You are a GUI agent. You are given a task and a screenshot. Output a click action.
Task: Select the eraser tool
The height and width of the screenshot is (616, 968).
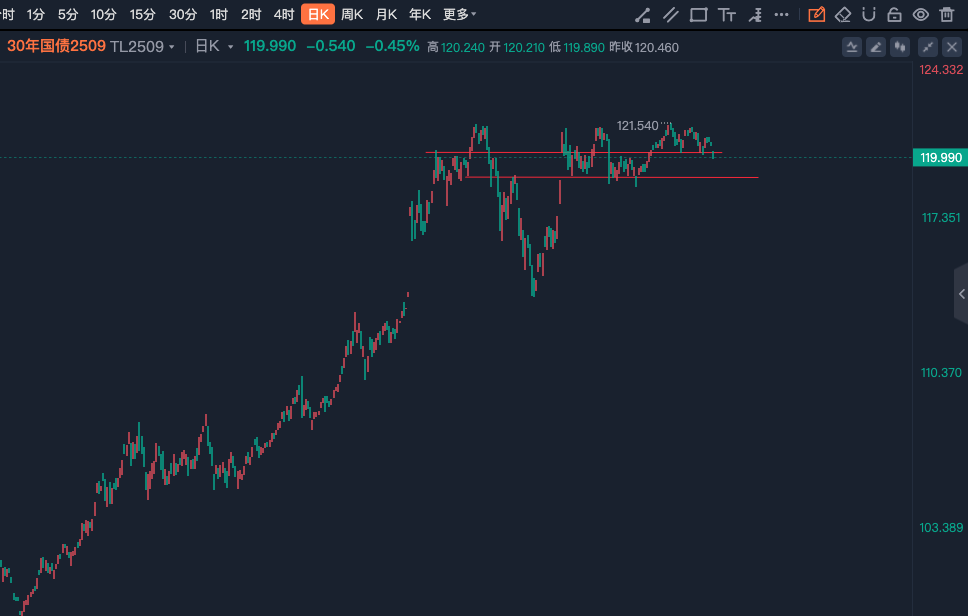coord(843,14)
